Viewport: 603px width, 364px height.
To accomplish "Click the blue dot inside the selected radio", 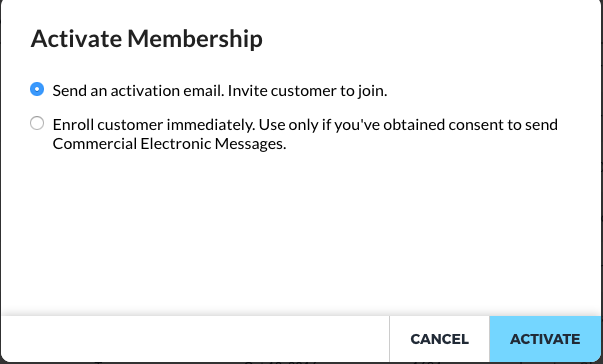I will (x=37, y=89).
